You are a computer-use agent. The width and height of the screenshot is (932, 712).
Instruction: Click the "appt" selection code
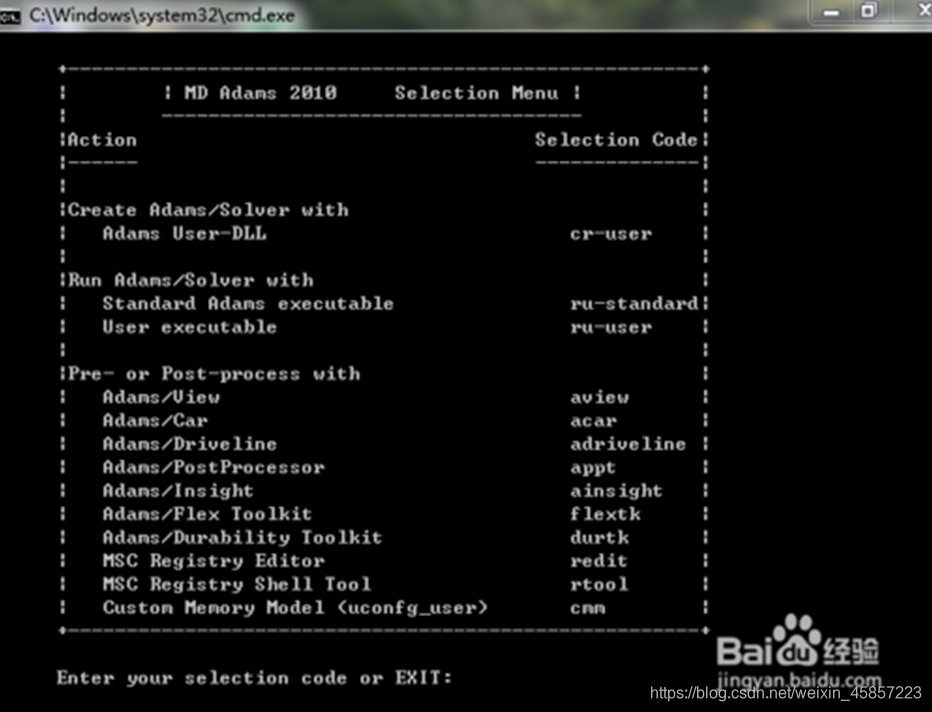[593, 468]
